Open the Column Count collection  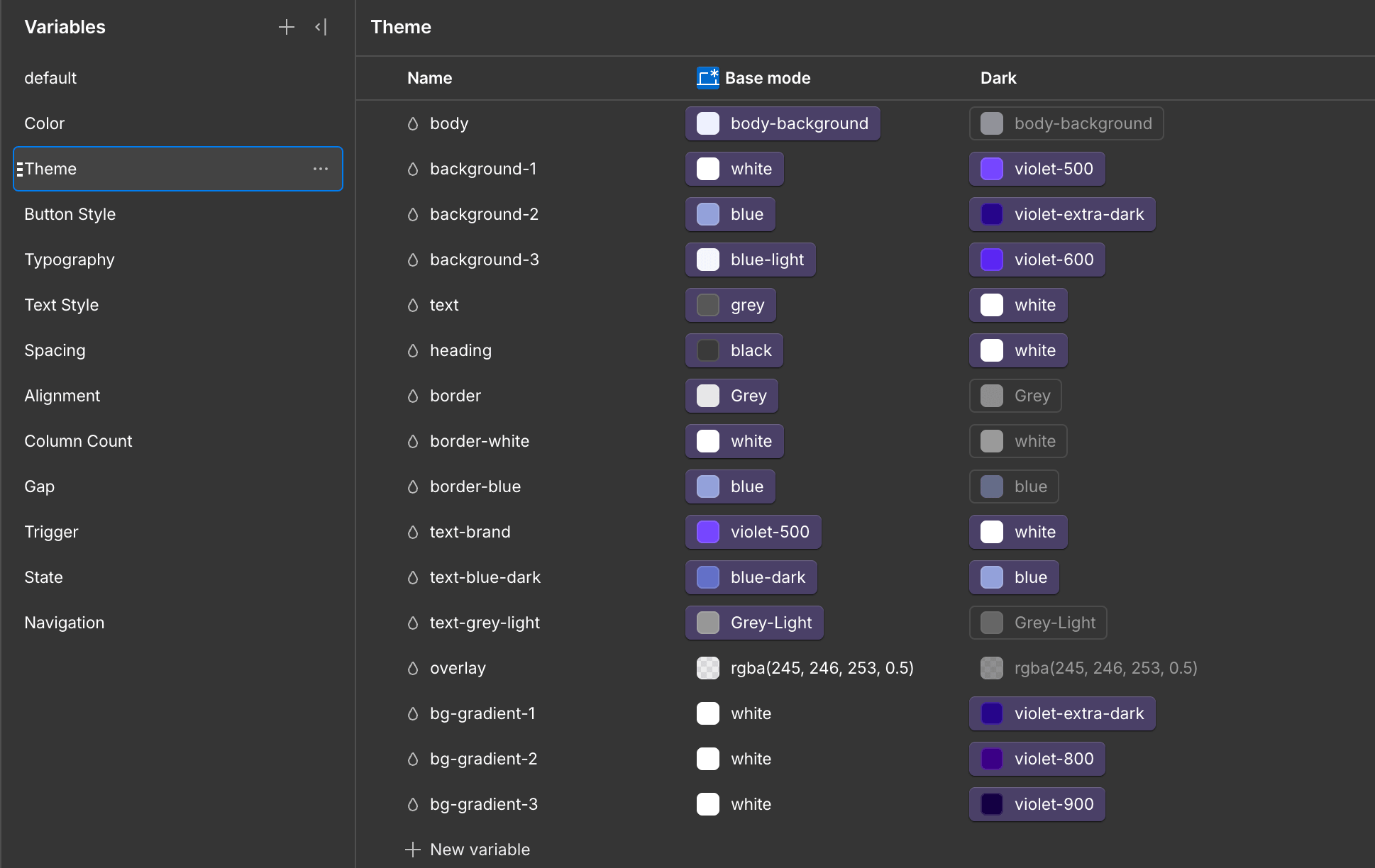(177, 441)
